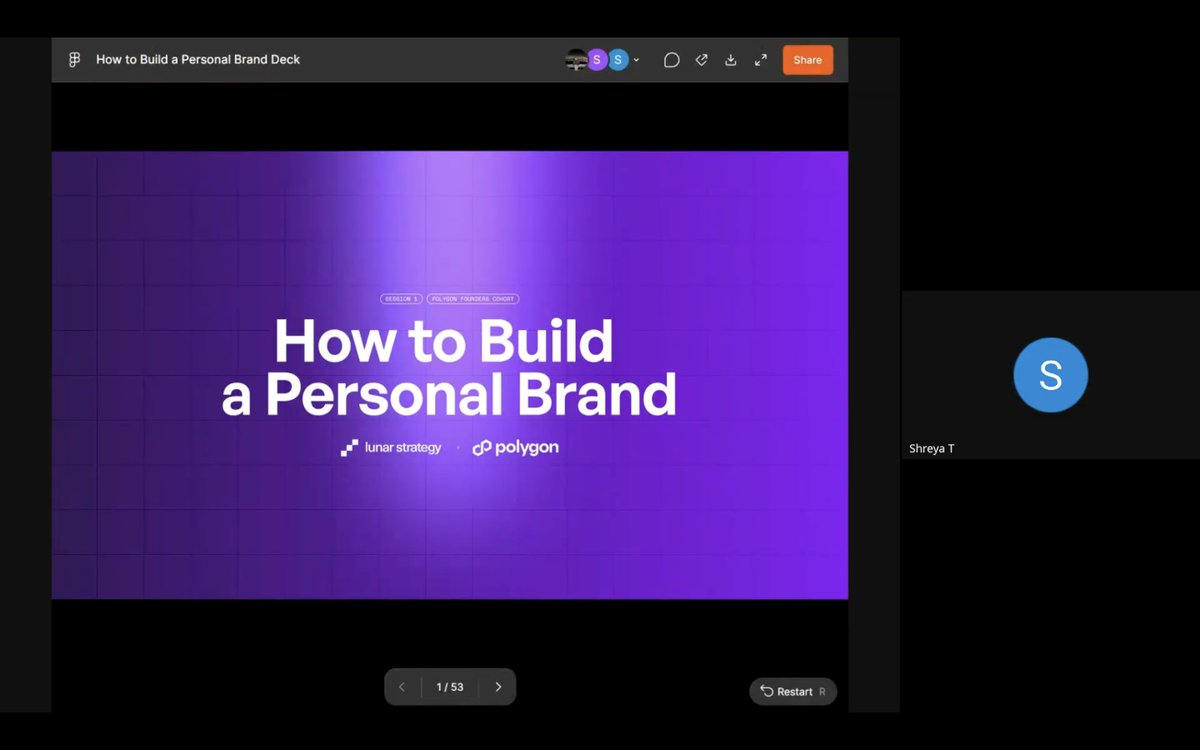Click the orange Share button

[x=808, y=60]
